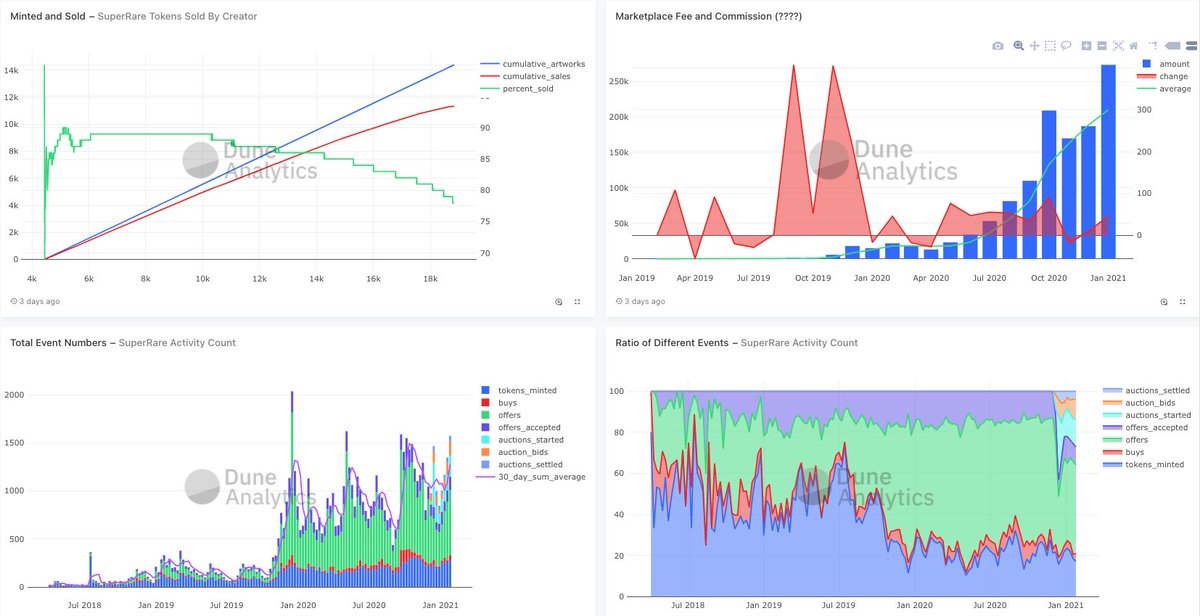Download plot as PNG camera icon
This screenshot has width=1200, height=616.
coord(998,46)
